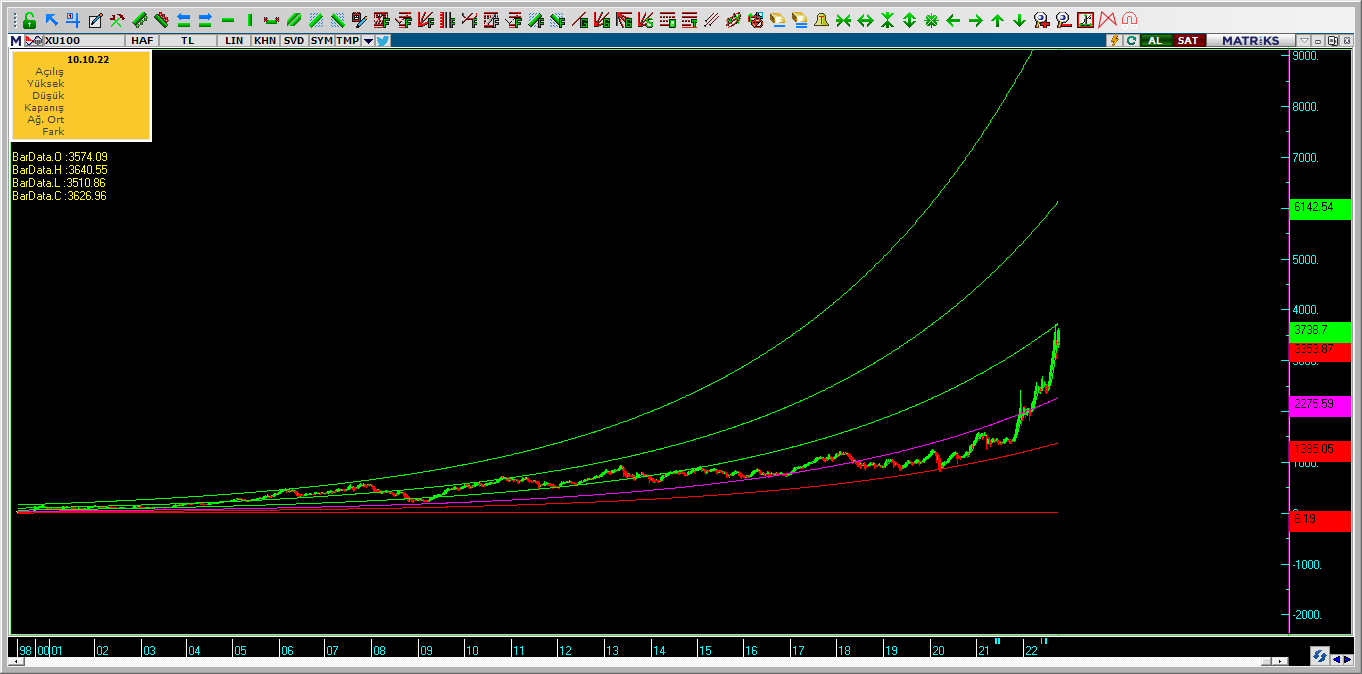Toggle the TMP button

click(347, 41)
